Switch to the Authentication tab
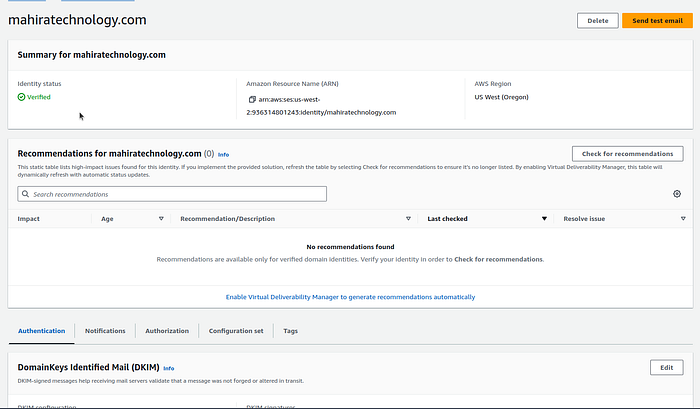This screenshot has width=700, height=409. [42, 331]
